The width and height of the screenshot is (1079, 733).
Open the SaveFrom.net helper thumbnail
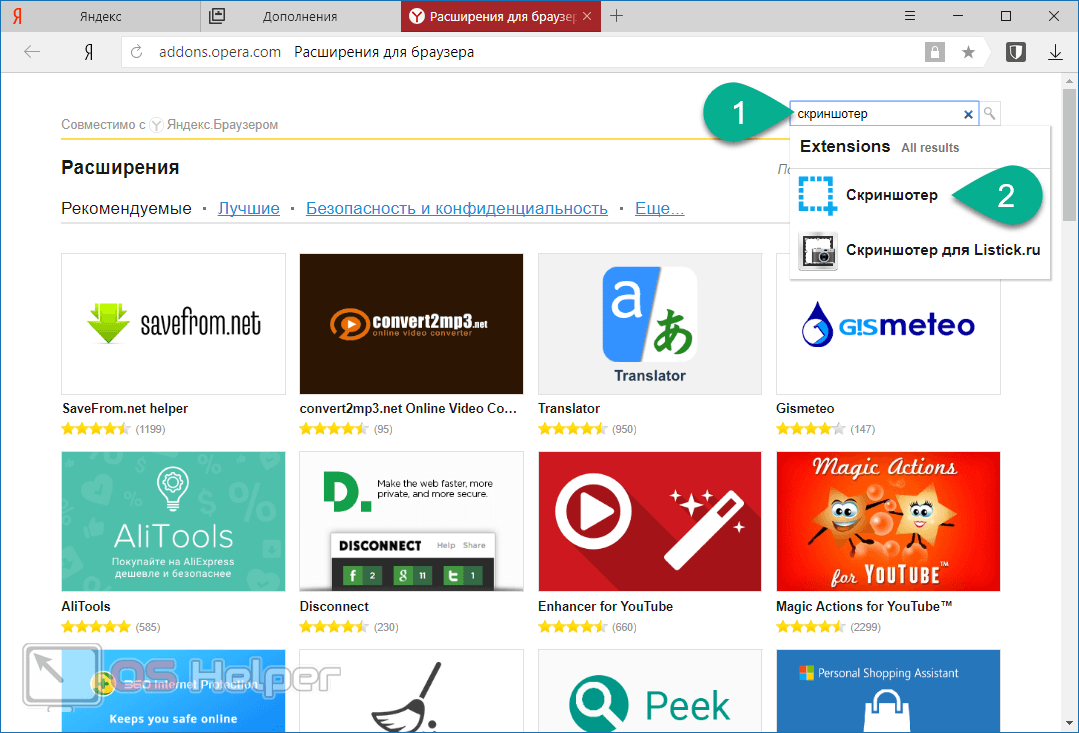(173, 324)
